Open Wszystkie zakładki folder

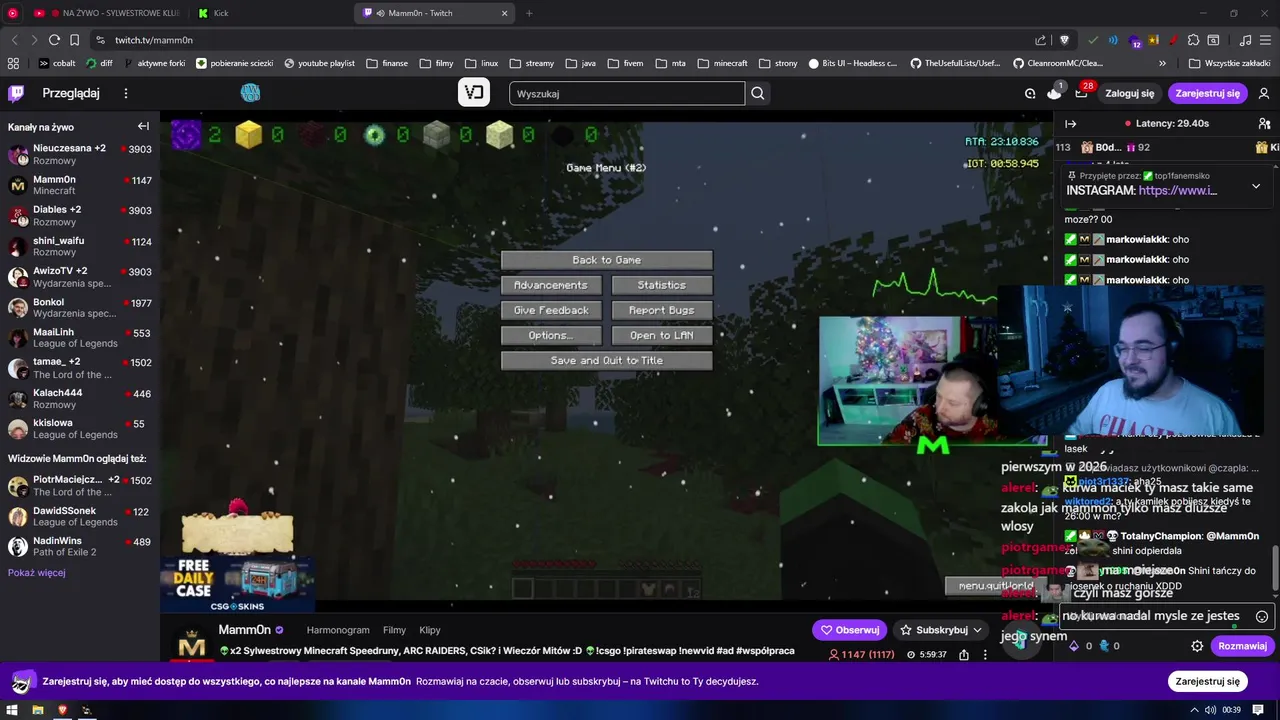click(1230, 63)
